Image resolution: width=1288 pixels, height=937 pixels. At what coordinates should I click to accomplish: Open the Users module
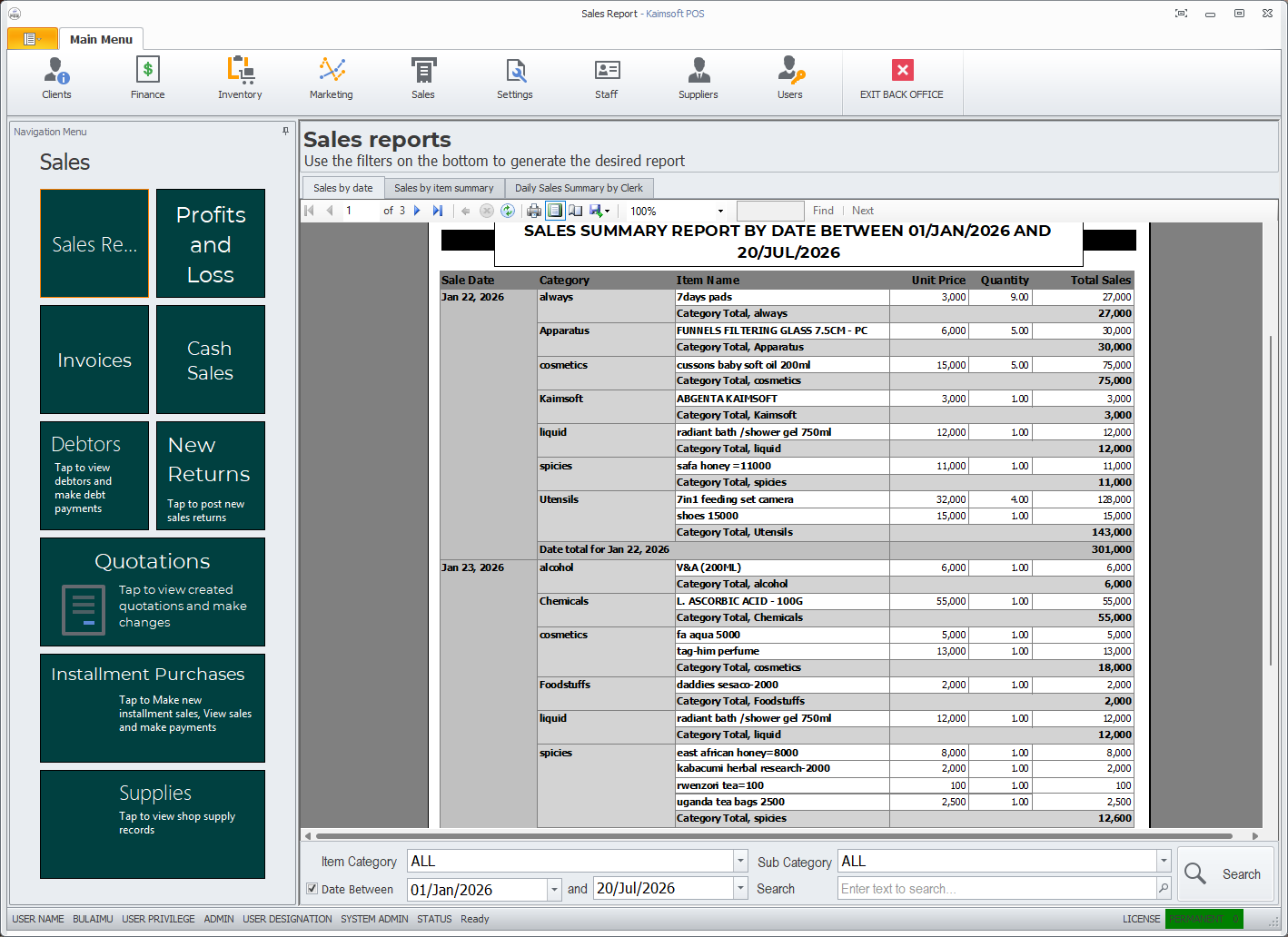click(x=790, y=78)
